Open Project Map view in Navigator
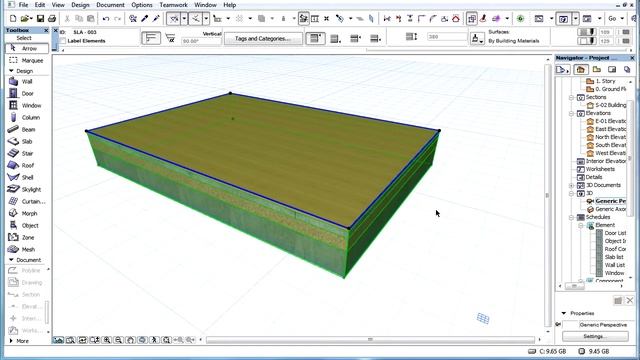Screen dimensions: 640x360 click(x=581, y=70)
